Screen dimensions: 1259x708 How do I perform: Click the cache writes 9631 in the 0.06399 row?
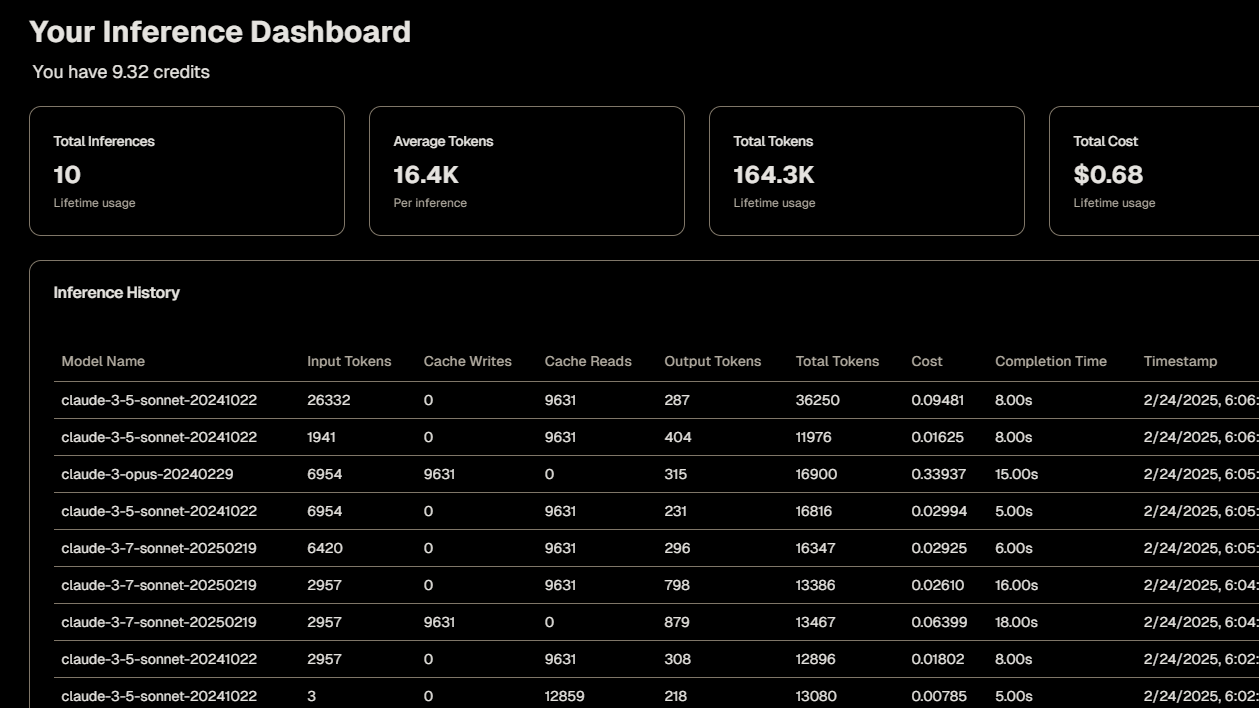tap(440, 622)
